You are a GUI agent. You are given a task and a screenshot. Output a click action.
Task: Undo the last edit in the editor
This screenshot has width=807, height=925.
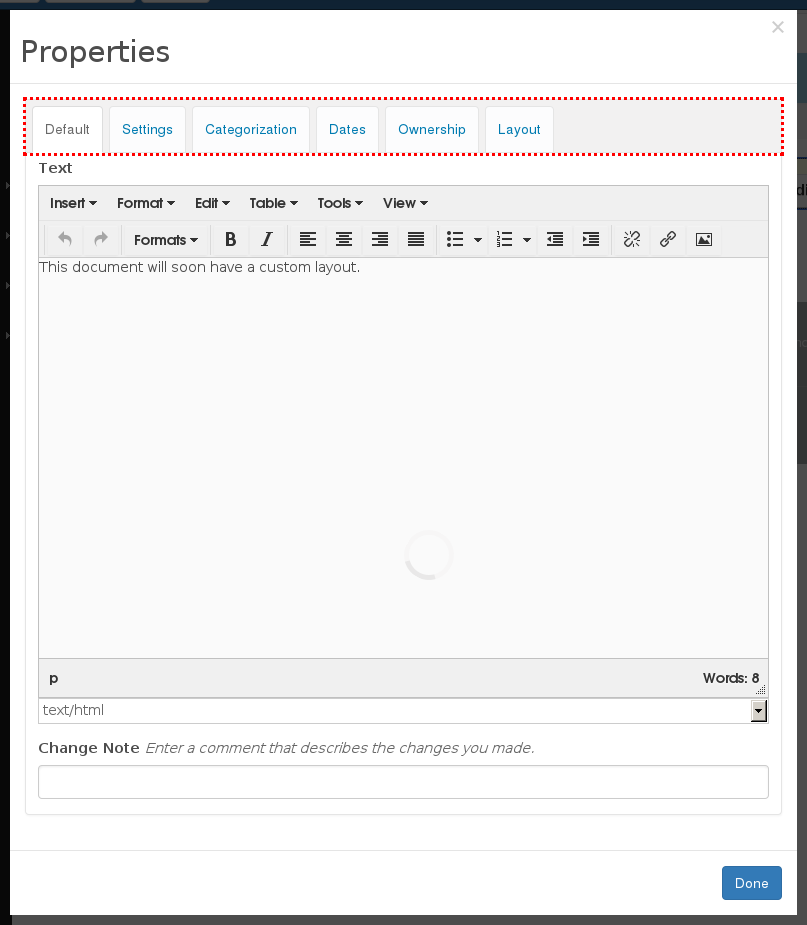click(65, 239)
